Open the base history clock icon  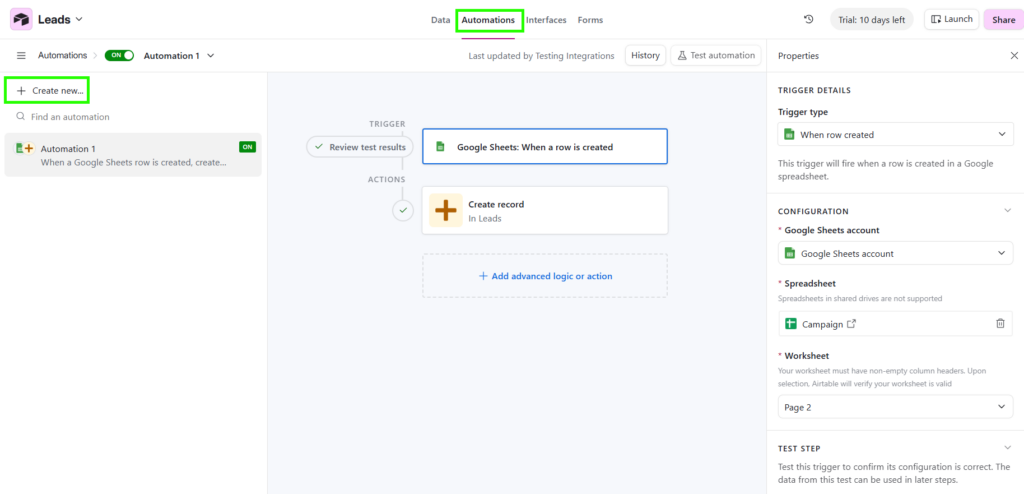[x=808, y=19]
